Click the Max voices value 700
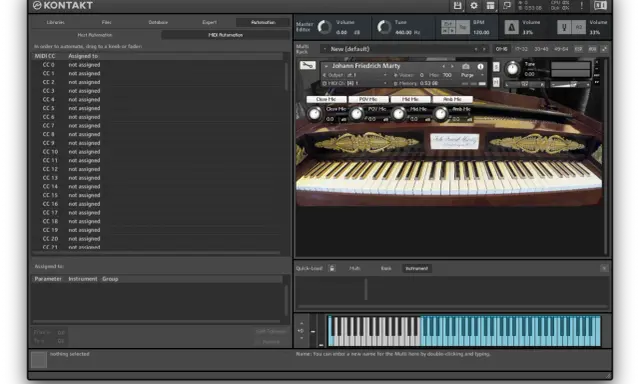Image resolution: width=640 pixels, height=384 pixels. [447, 75]
